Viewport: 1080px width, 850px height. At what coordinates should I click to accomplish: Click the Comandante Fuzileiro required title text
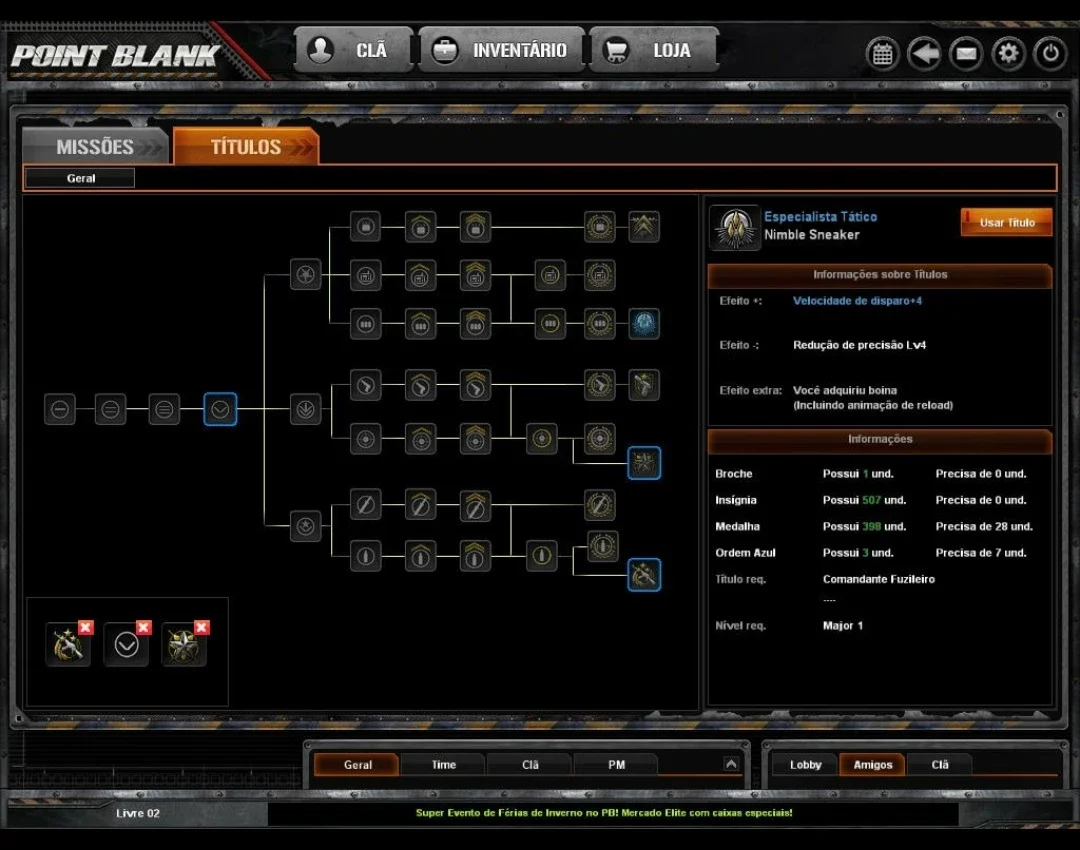(x=879, y=579)
